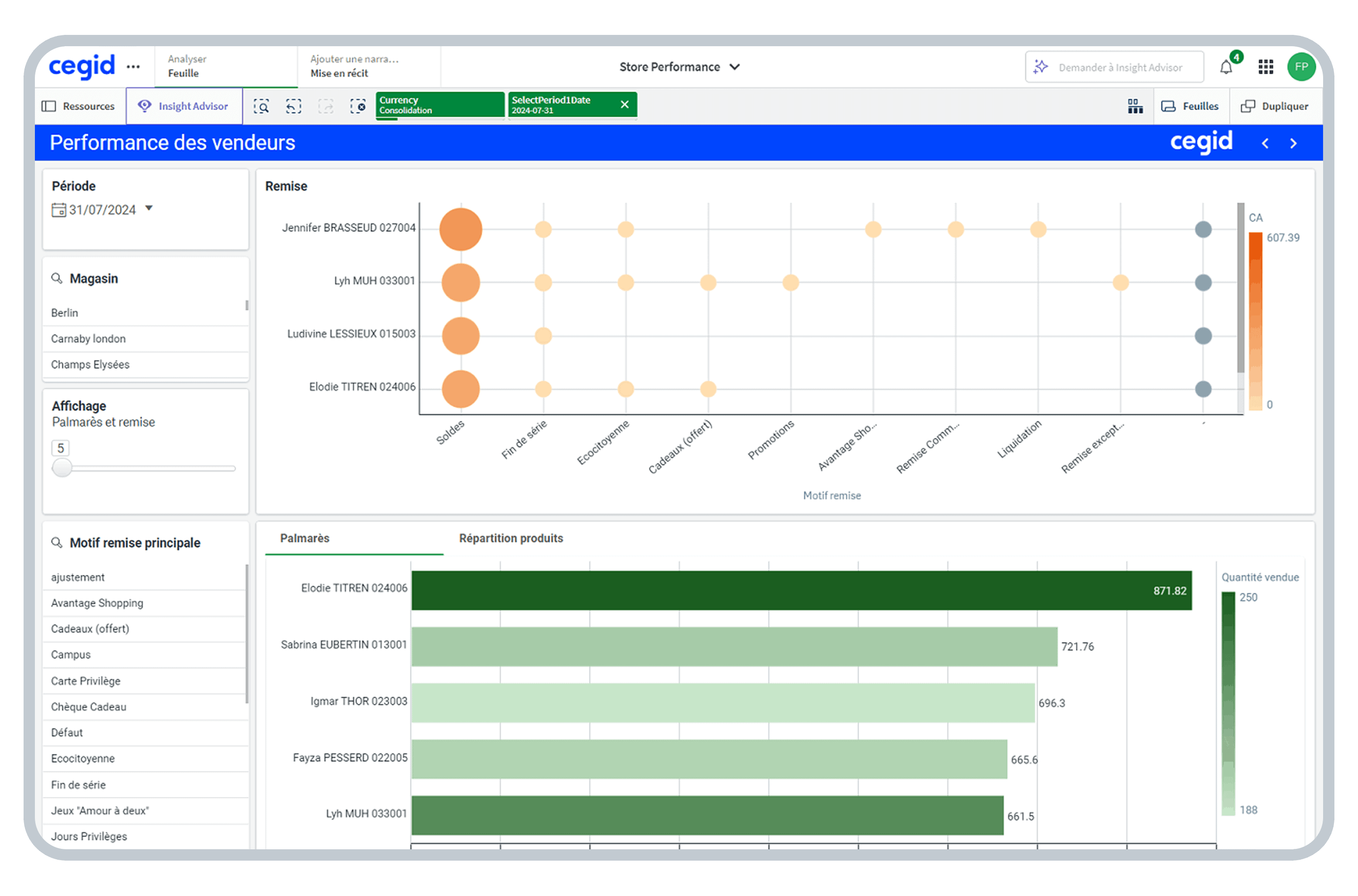Image resolution: width=1358 pixels, height=896 pixels.
Task: Click the Sabrina EUBERTIN 721.76 bar
Action: (734, 646)
